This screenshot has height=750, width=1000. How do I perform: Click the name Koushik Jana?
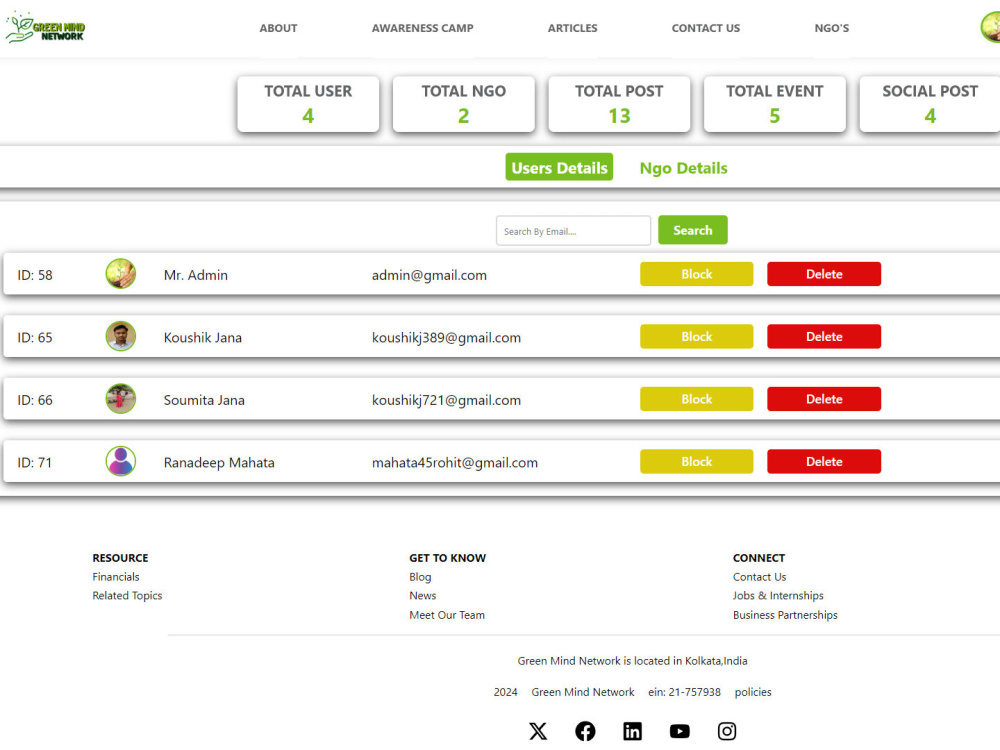tap(203, 337)
